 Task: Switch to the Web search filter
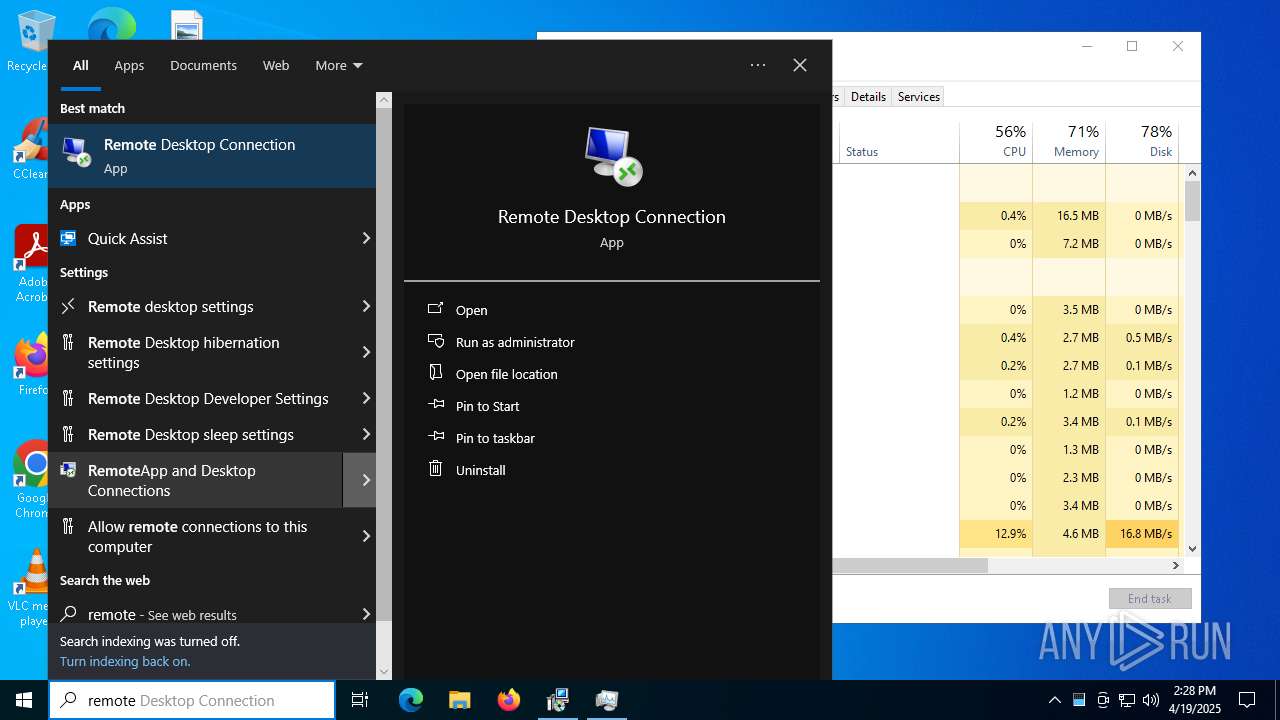[x=276, y=65]
